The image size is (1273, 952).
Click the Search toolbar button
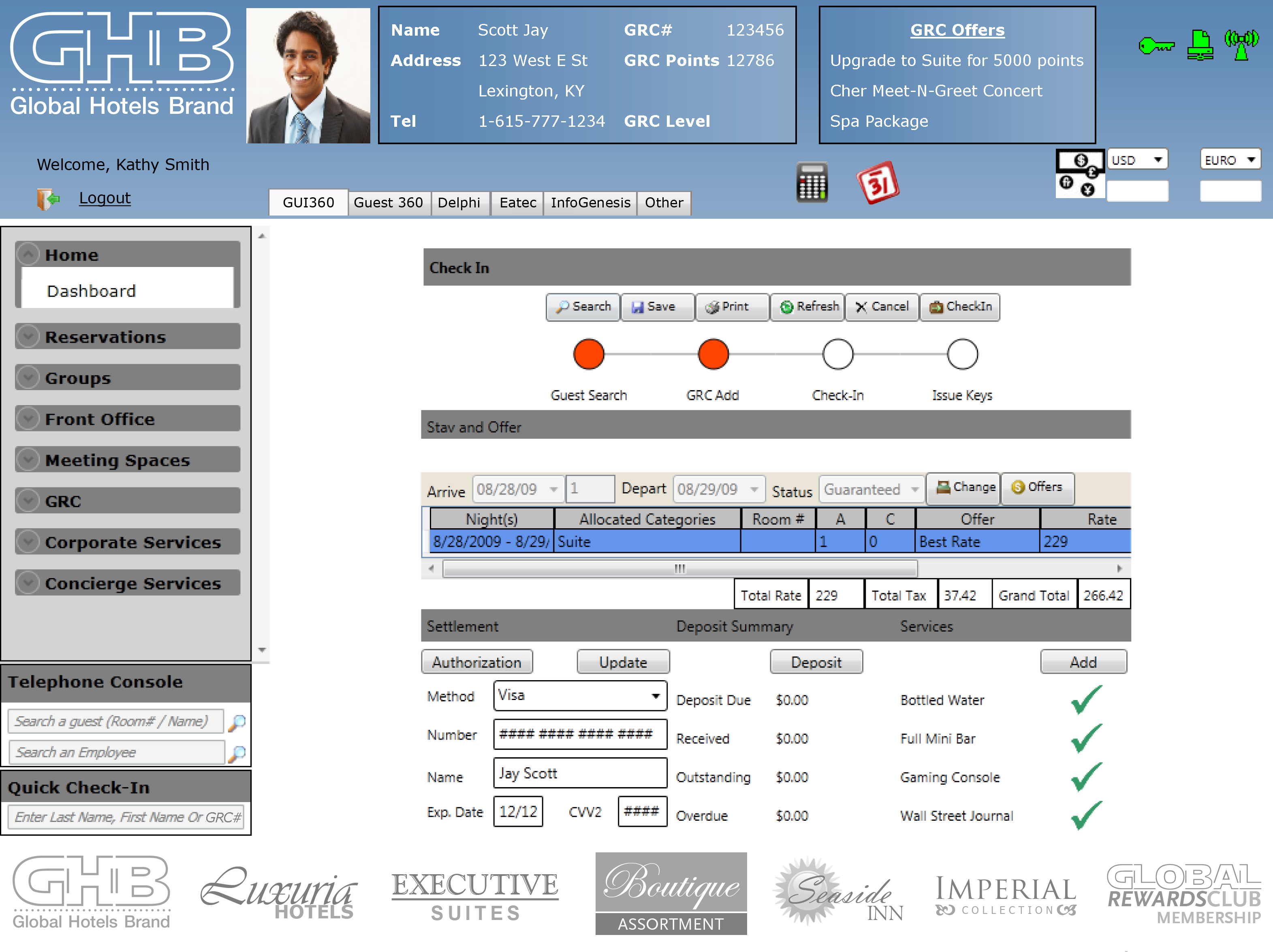pos(583,307)
